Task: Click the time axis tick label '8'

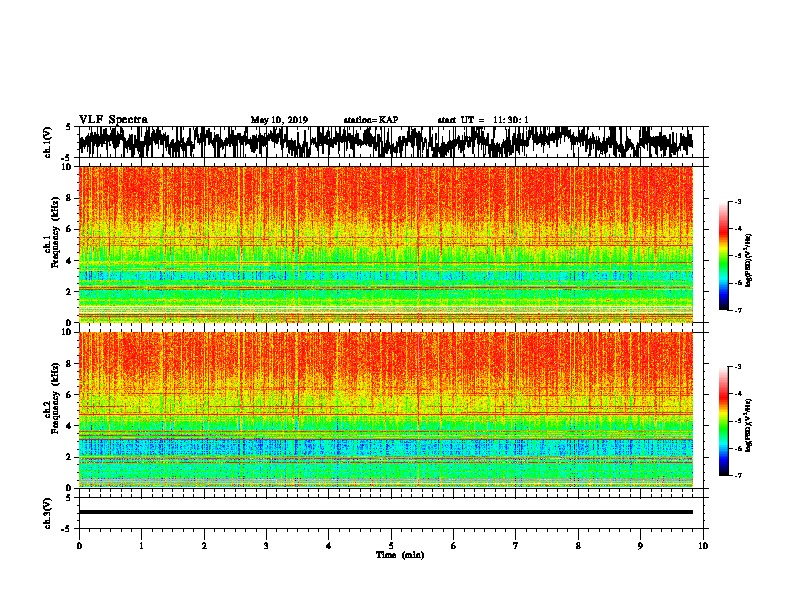Action: (578, 546)
